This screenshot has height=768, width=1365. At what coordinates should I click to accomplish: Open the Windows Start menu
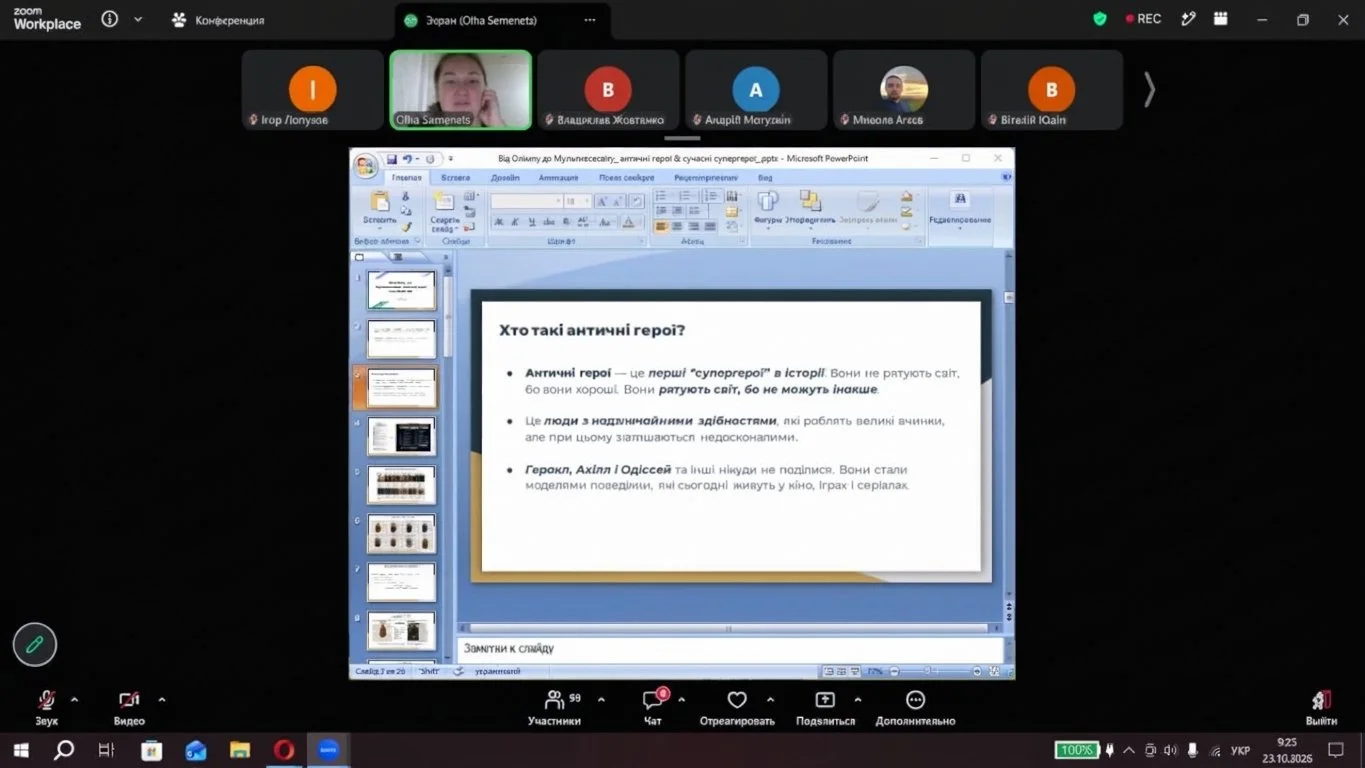(x=21, y=749)
